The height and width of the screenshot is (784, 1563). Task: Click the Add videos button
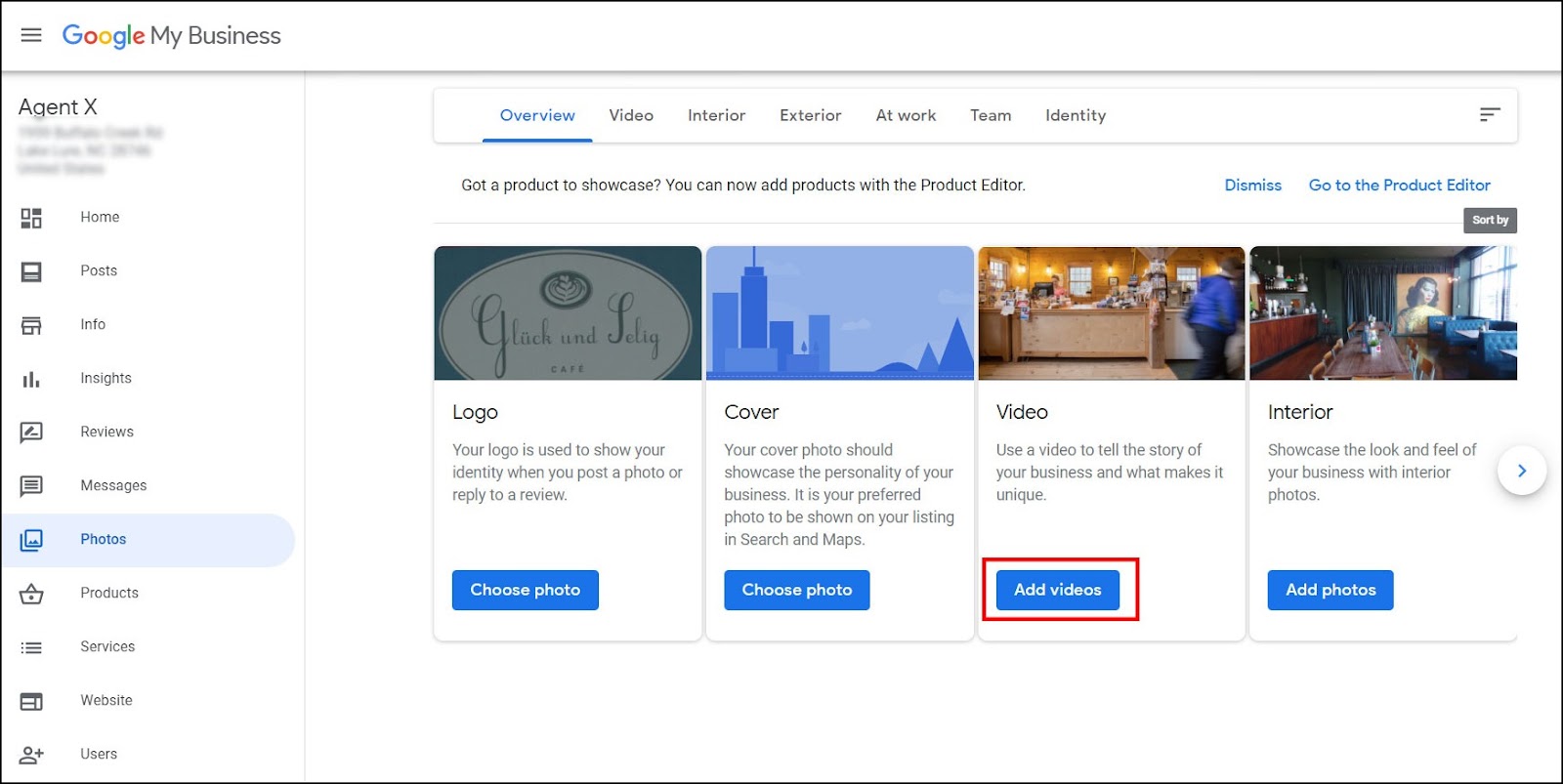point(1058,590)
